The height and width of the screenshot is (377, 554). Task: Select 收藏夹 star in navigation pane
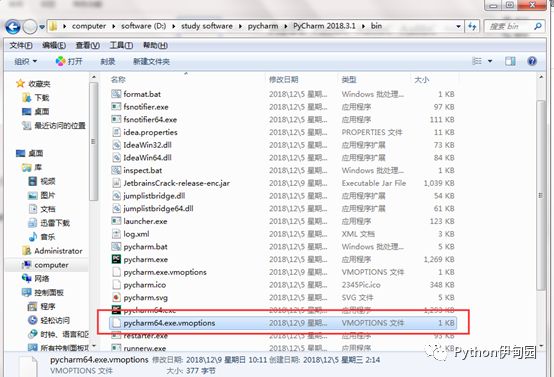point(20,84)
